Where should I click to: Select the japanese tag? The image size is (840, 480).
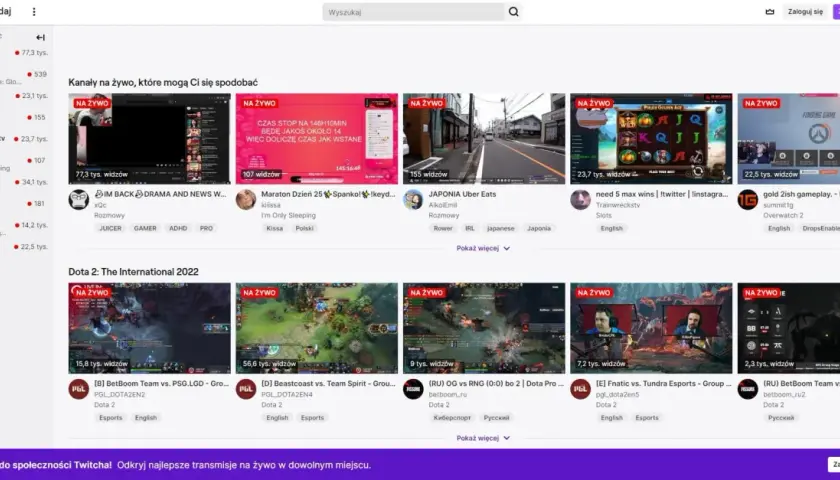(x=500, y=228)
